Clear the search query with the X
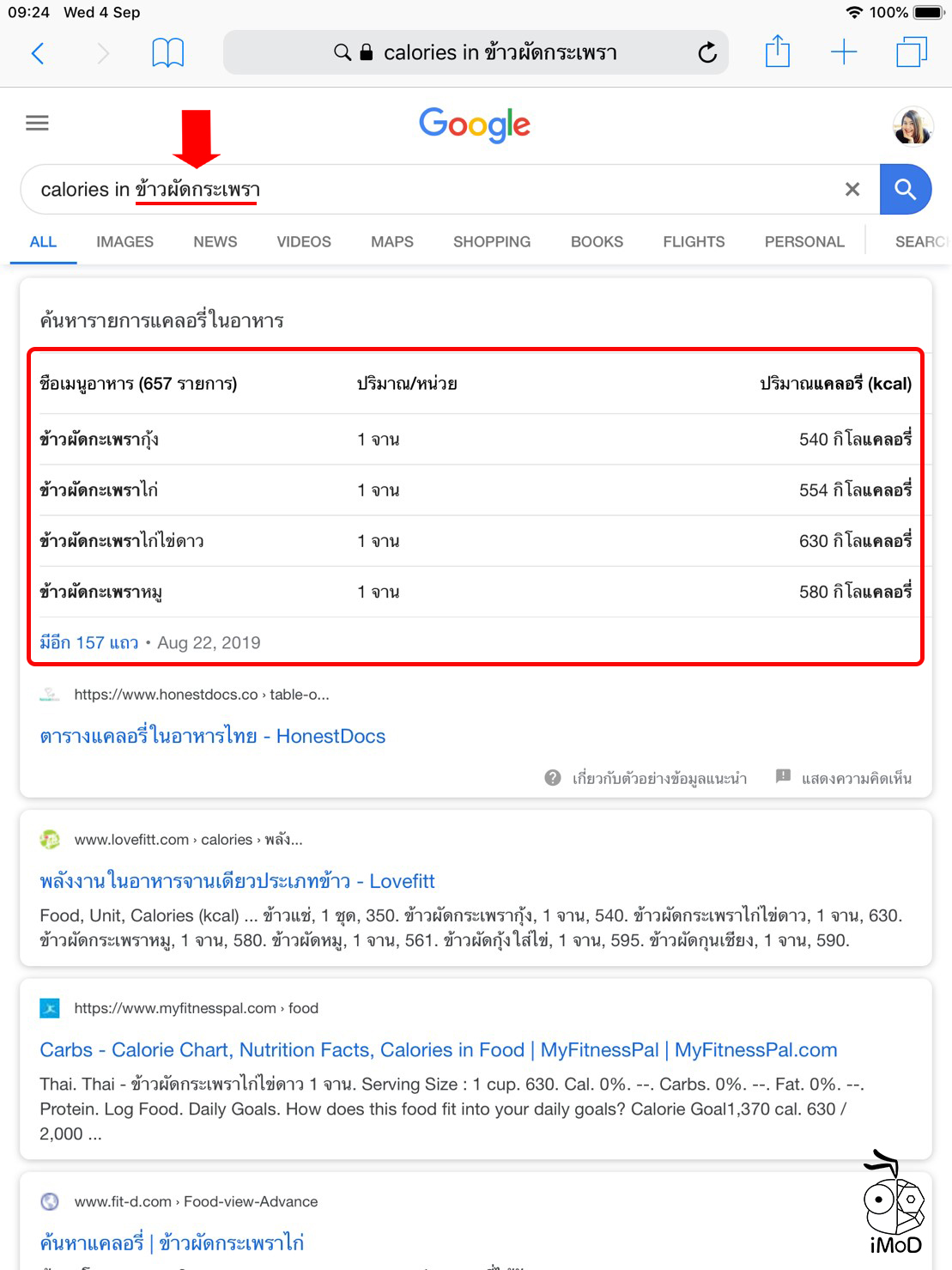This screenshot has width=952, height=1270. (852, 189)
